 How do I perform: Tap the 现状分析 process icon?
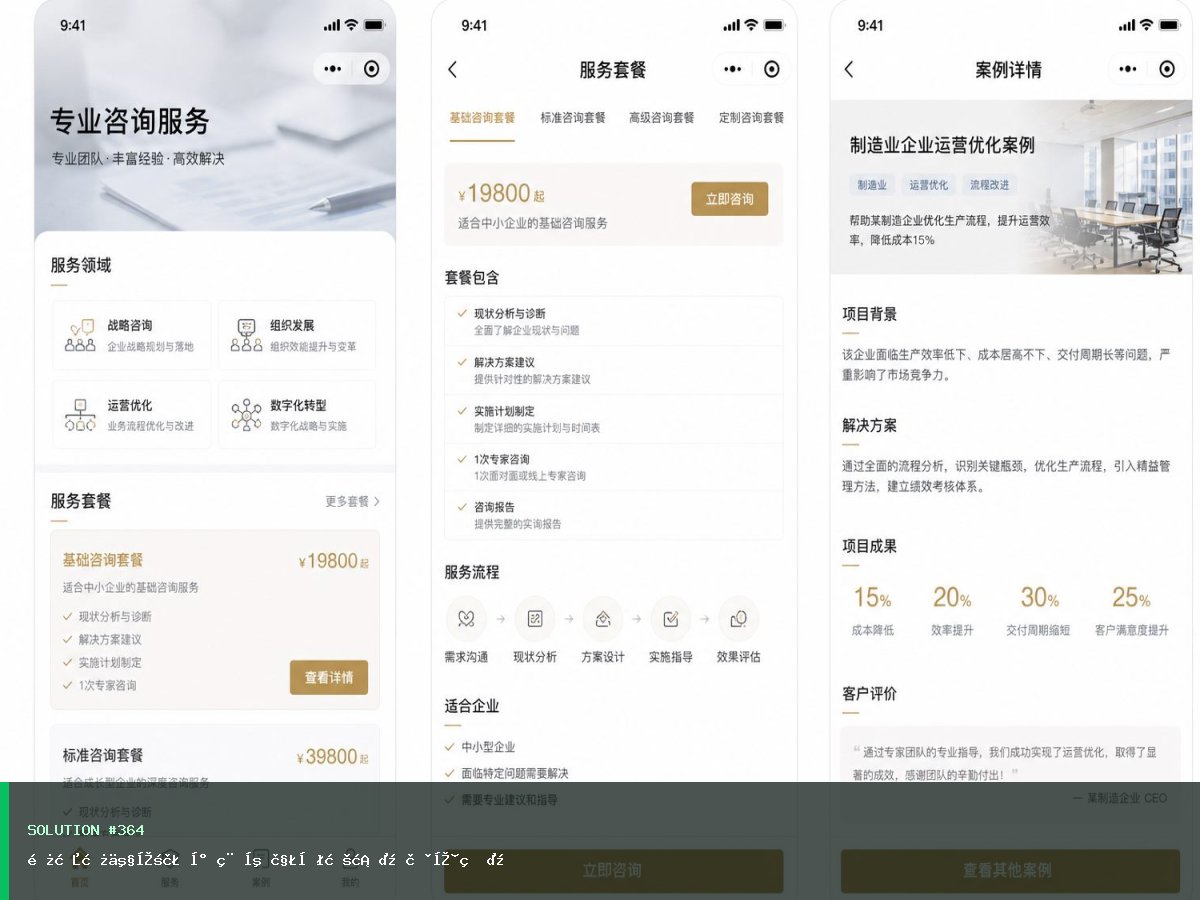coord(535,619)
